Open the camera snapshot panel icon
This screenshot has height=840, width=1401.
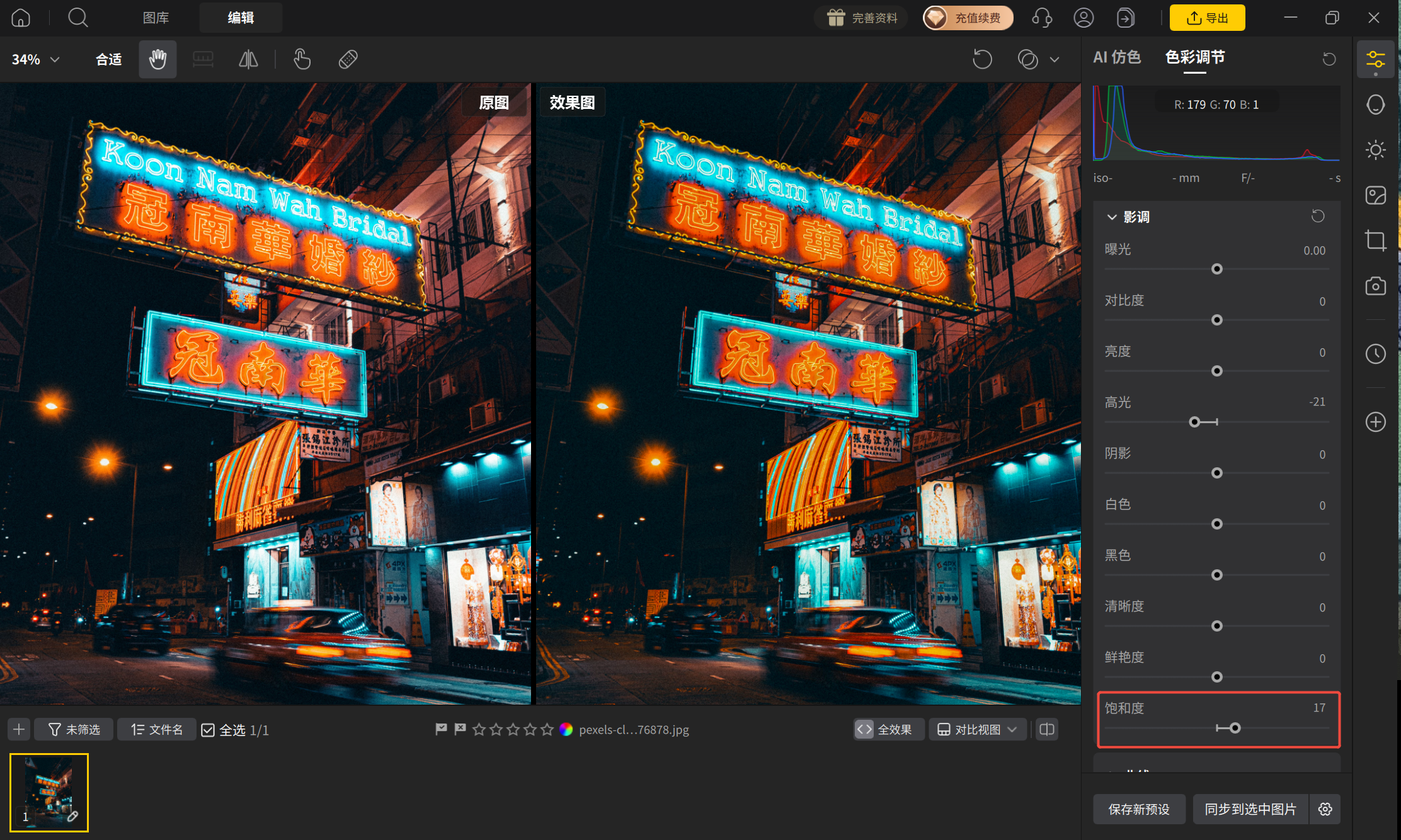click(x=1375, y=286)
